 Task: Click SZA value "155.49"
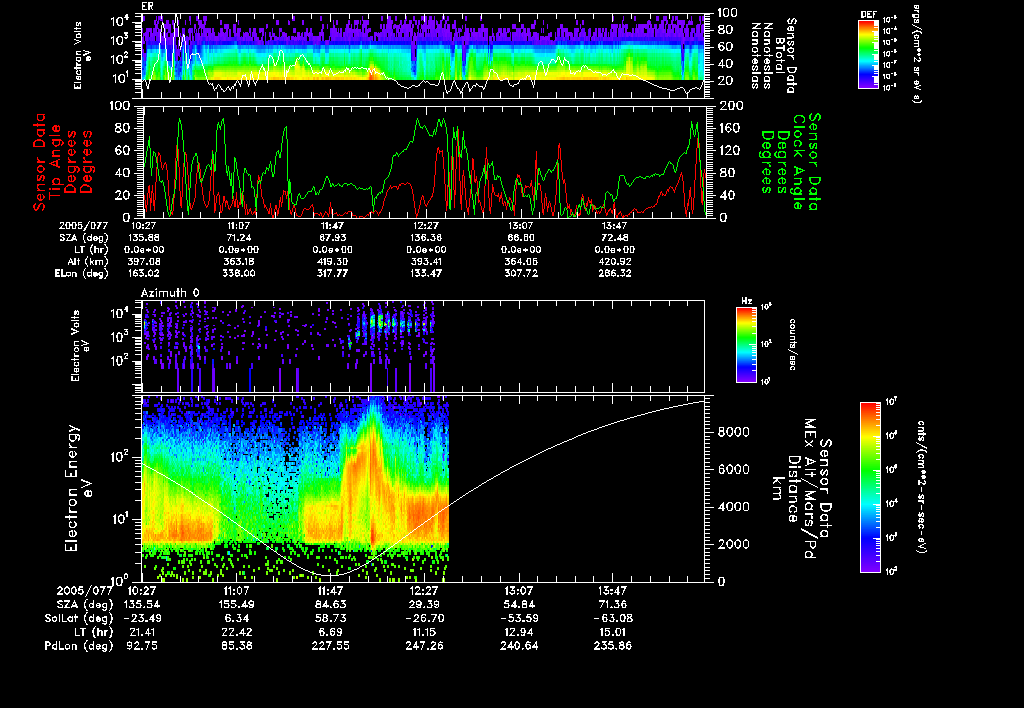pyautogui.click(x=236, y=604)
